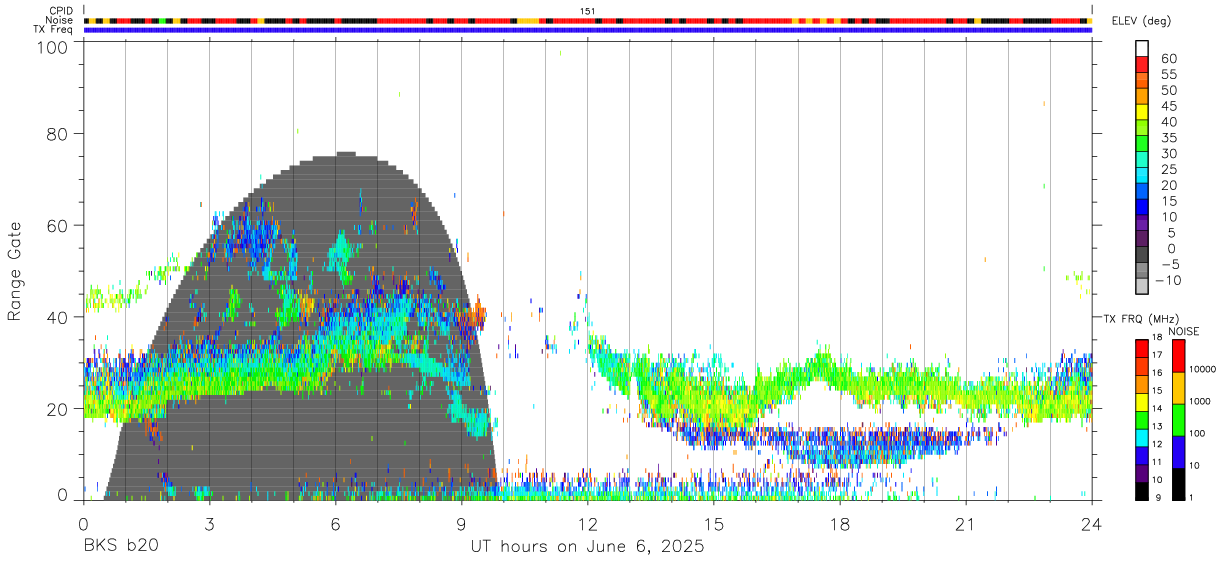Click the "10000" label on NOISE scale
Screen dimensions: 1228x567
click(1202, 369)
